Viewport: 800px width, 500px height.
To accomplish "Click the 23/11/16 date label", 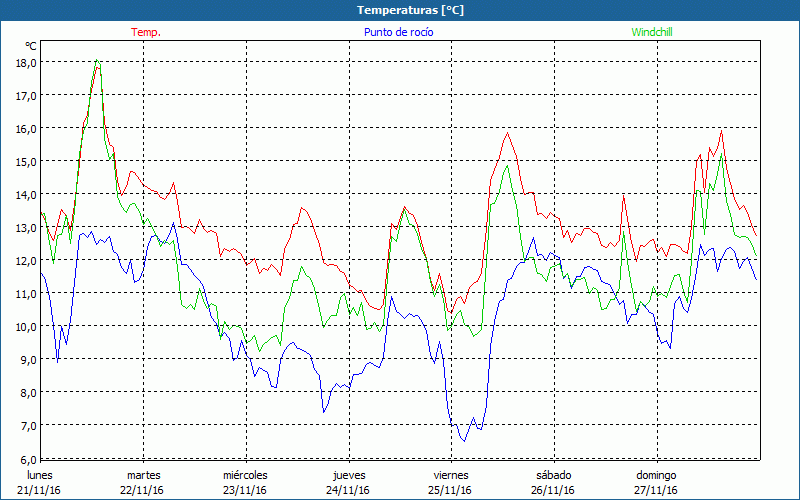I will [245, 490].
